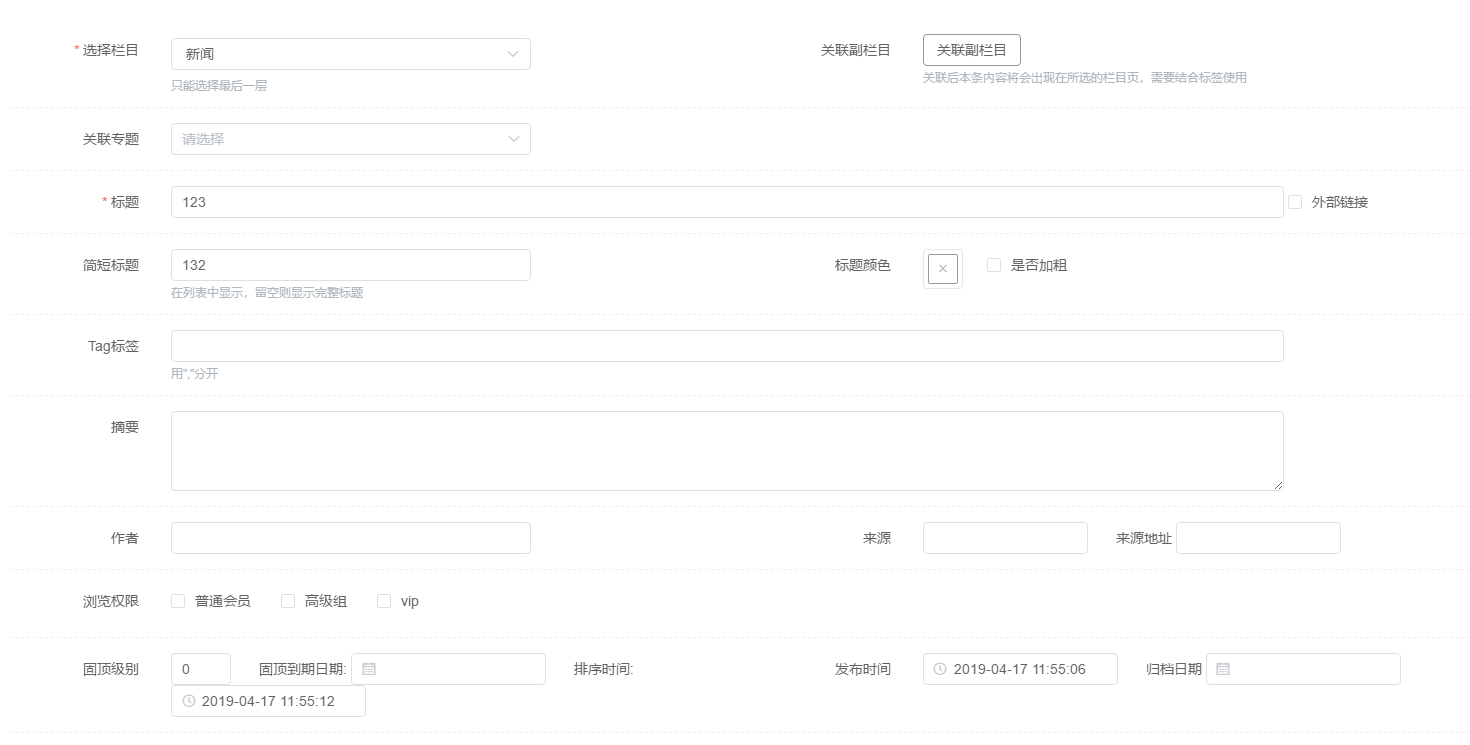Click the 来源 input field
The image size is (1470, 745).
coord(1005,538)
